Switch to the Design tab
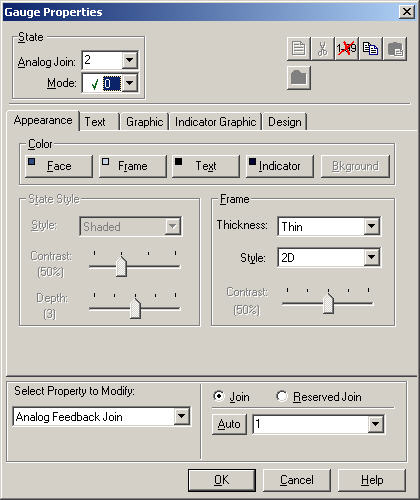 click(285, 122)
